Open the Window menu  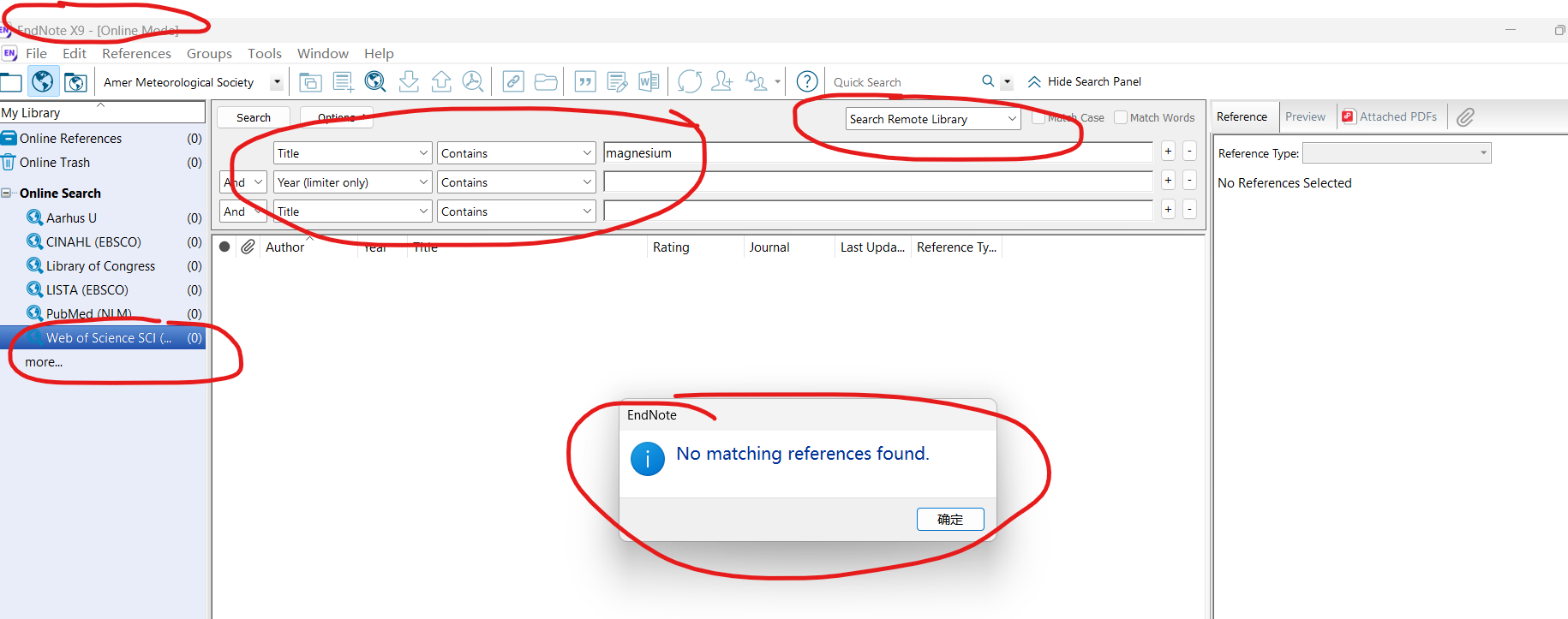point(323,53)
